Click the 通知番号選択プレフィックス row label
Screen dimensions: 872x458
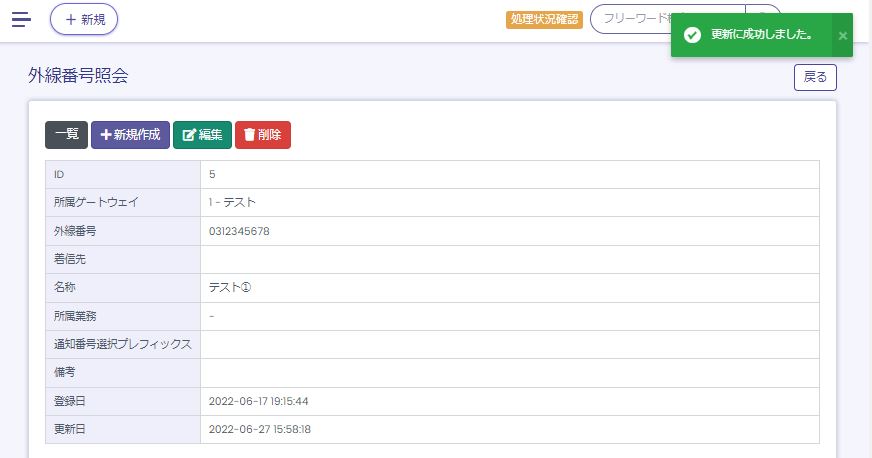(x=122, y=344)
